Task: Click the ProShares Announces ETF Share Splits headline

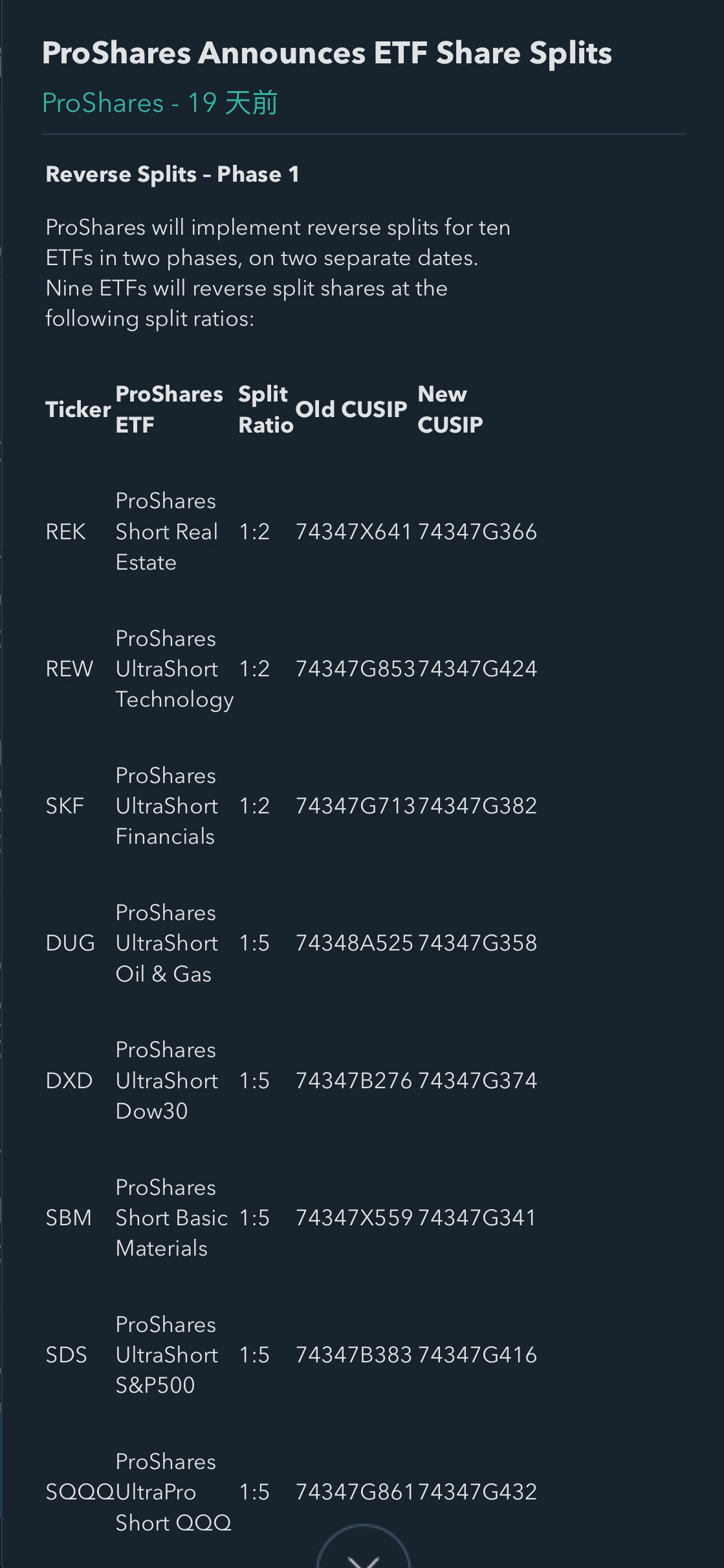Action: (327, 53)
